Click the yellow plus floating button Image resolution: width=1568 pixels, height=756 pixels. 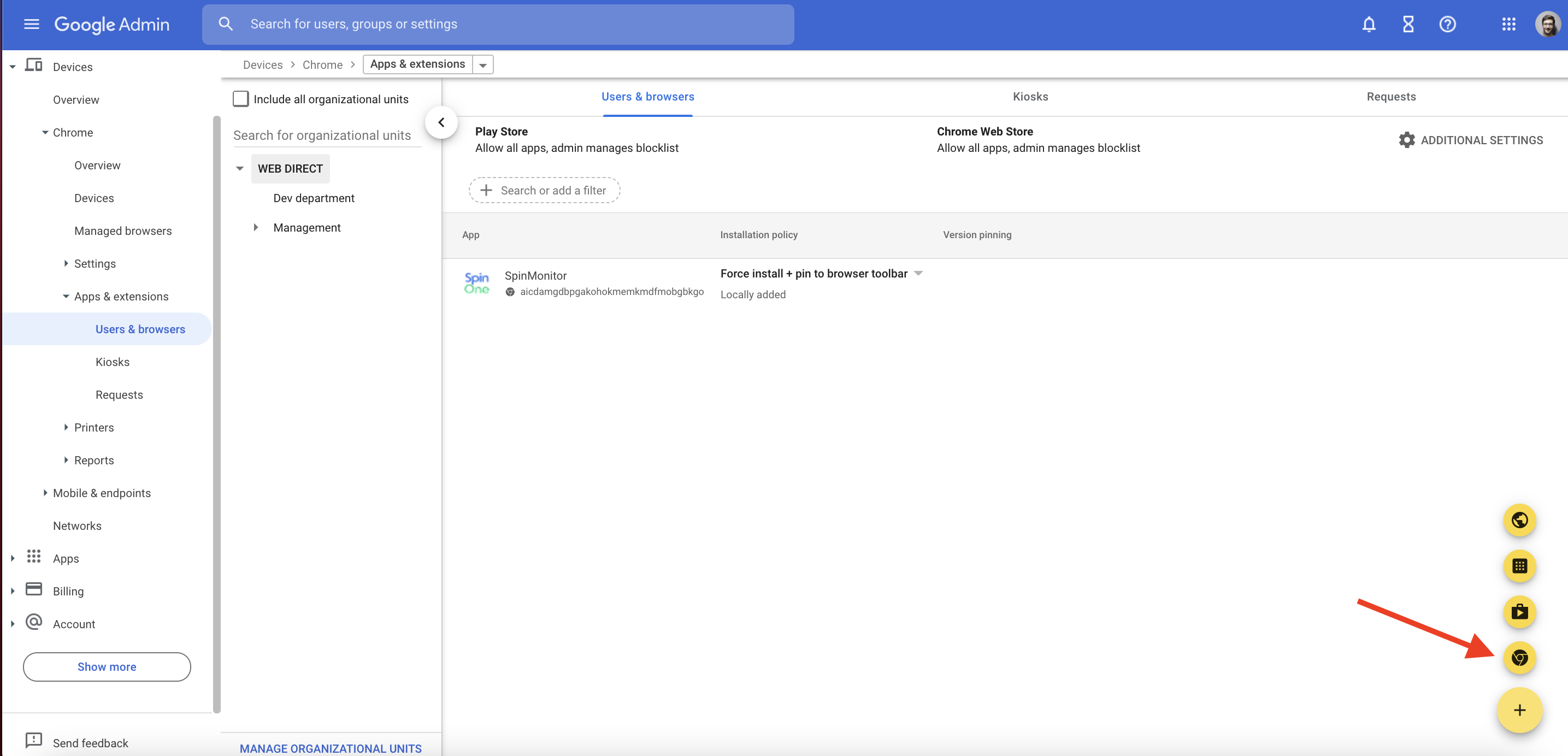(x=1519, y=710)
